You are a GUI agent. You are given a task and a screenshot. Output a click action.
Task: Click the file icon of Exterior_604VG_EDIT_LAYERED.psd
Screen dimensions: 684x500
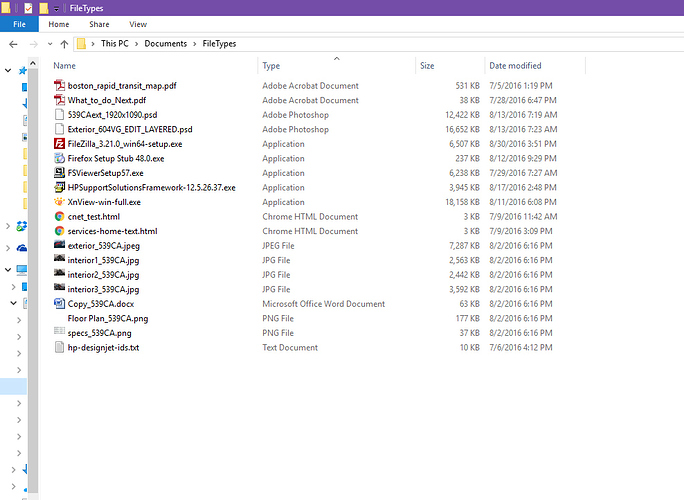point(59,129)
